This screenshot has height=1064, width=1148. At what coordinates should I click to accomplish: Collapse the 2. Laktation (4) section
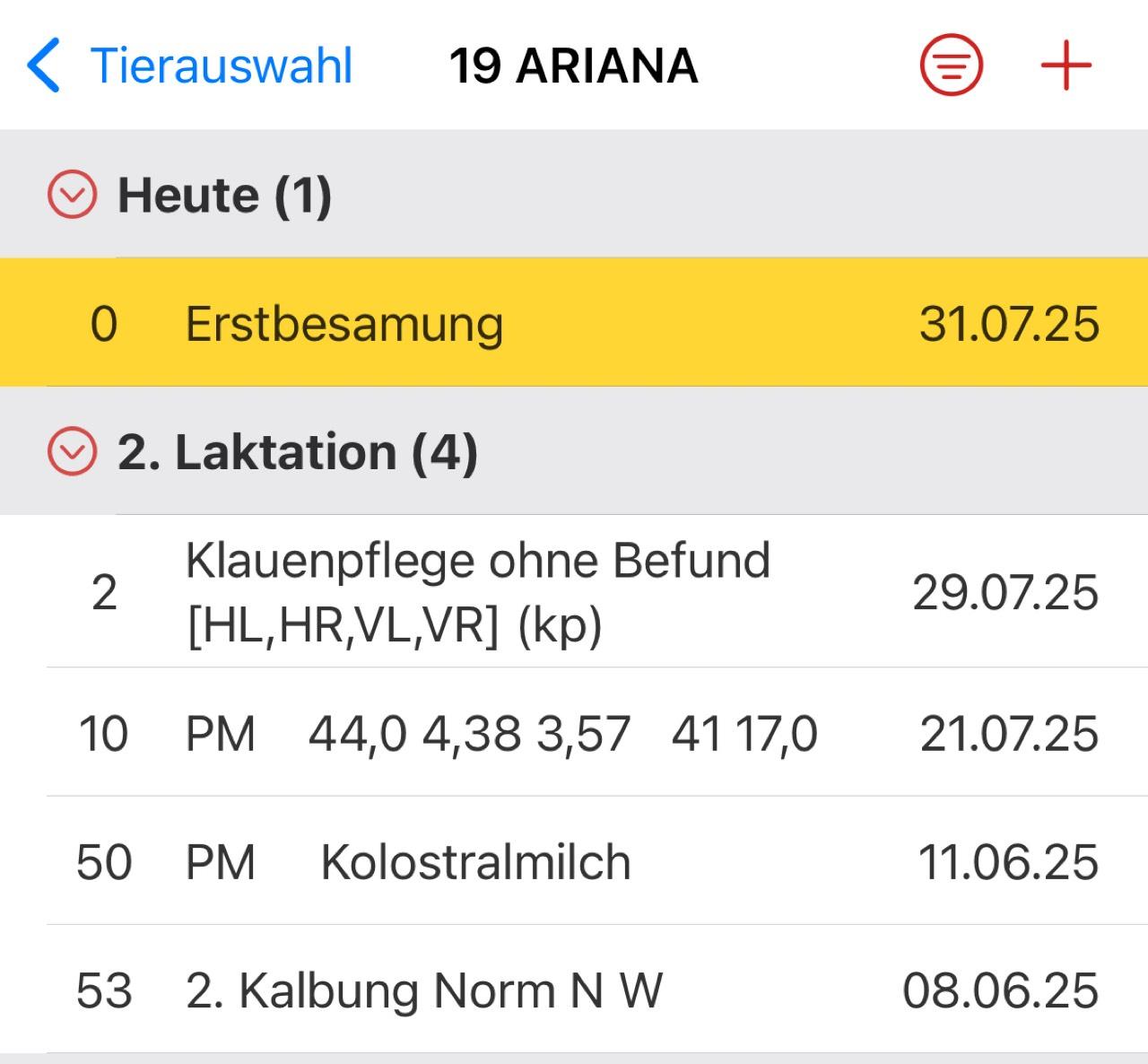tap(72, 451)
